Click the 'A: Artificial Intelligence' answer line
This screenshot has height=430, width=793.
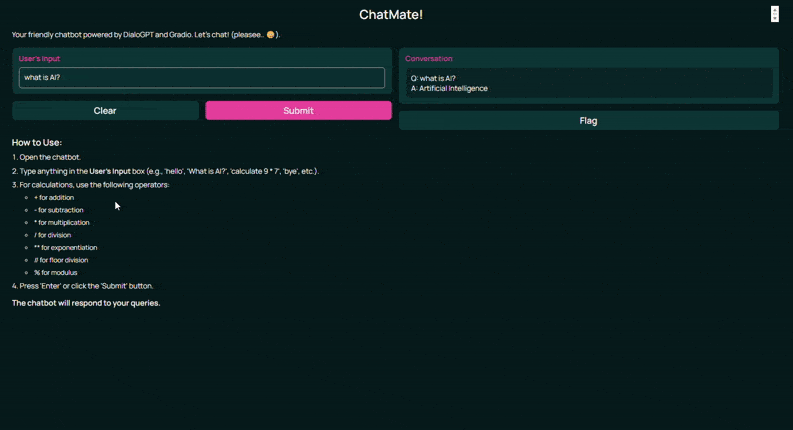coord(449,89)
